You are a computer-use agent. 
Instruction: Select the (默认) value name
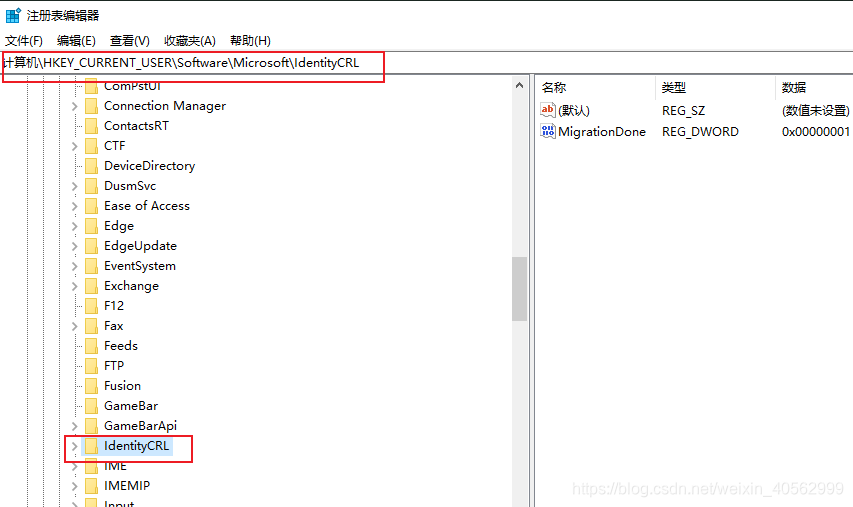[574, 111]
